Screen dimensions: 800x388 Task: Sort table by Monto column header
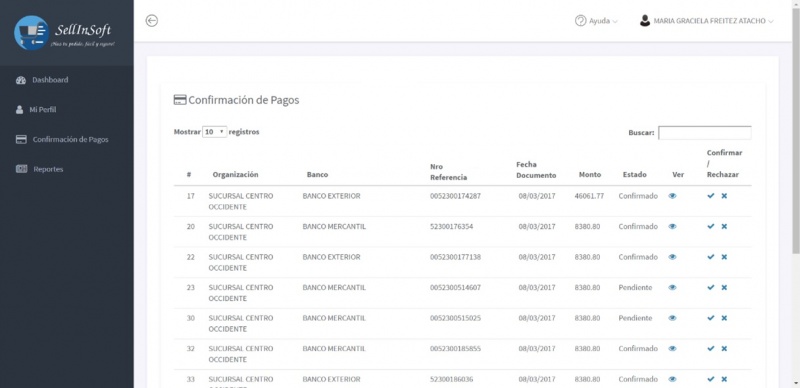(590, 175)
